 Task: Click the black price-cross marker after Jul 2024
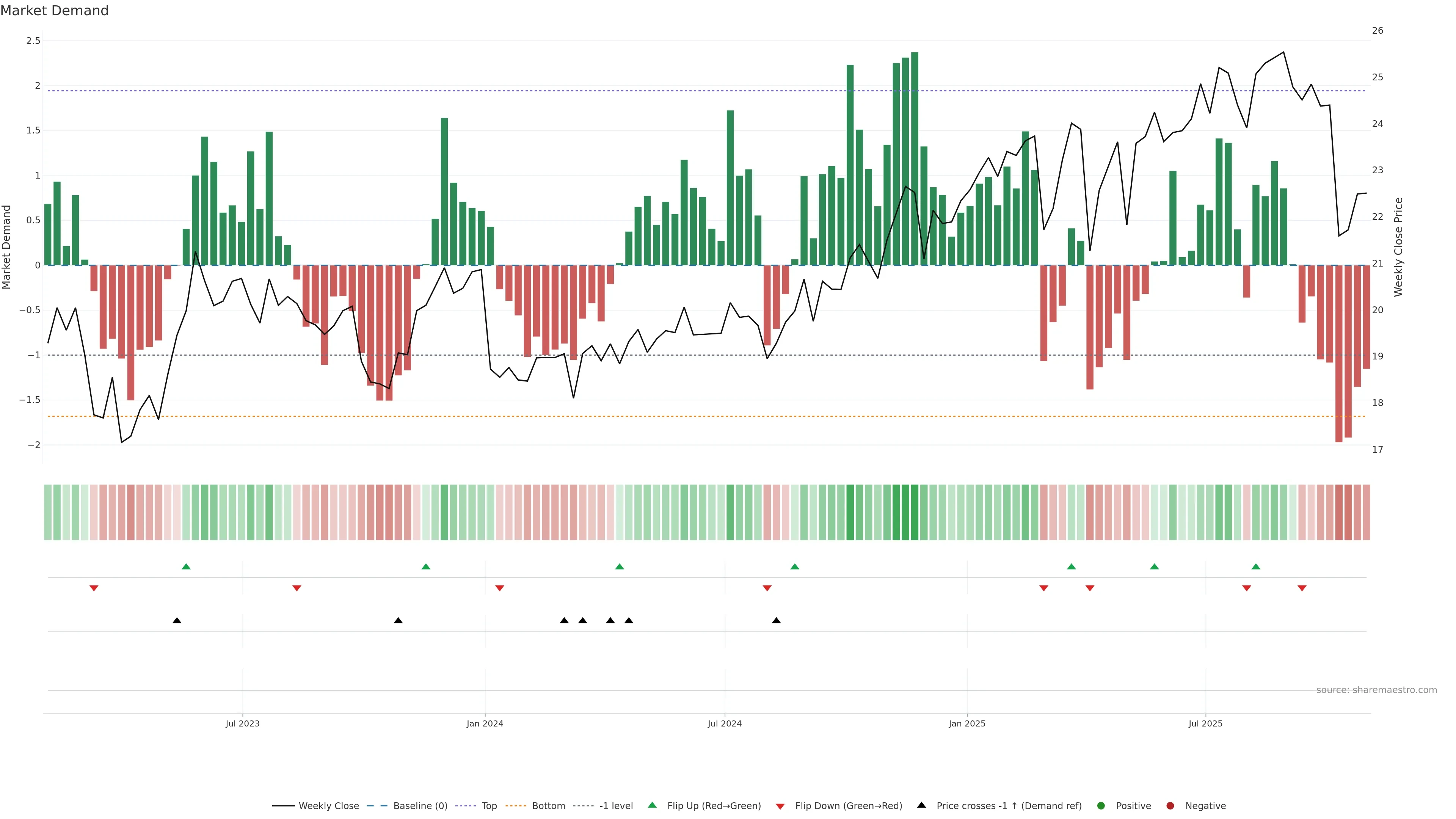[776, 621]
